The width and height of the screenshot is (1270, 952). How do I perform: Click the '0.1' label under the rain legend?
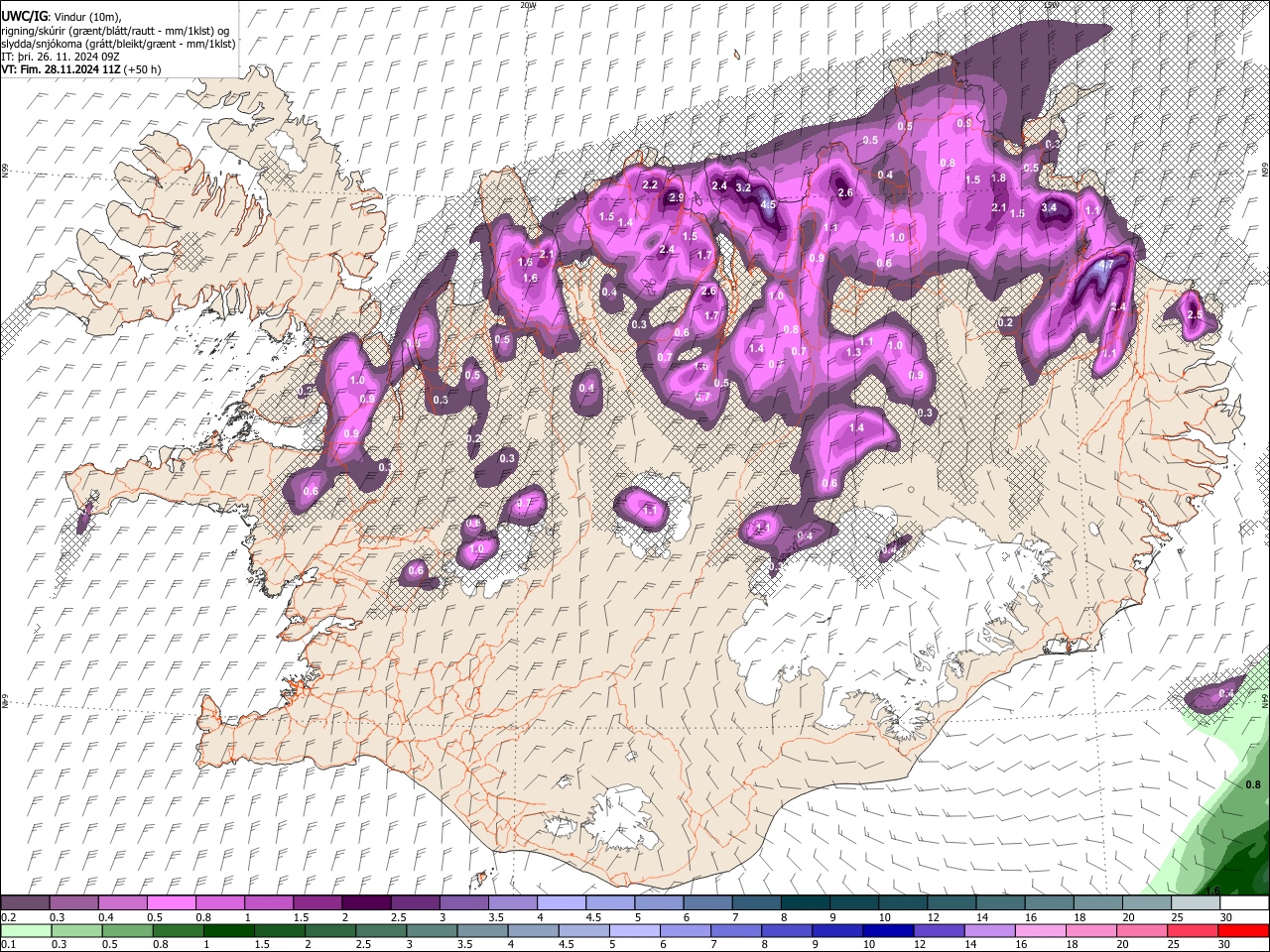tap(7, 944)
